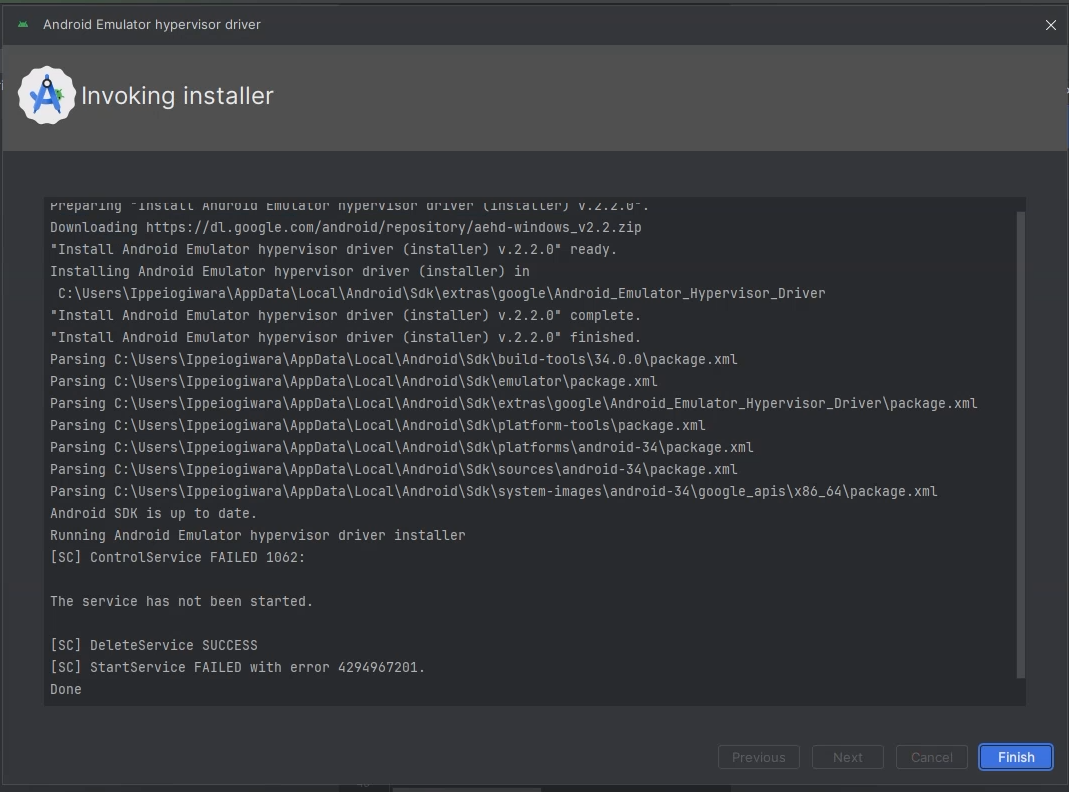This screenshot has height=792, width=1069.
Task: Click the aehd-windows_v2.2.zip download URL line
Action: point(346,228)
